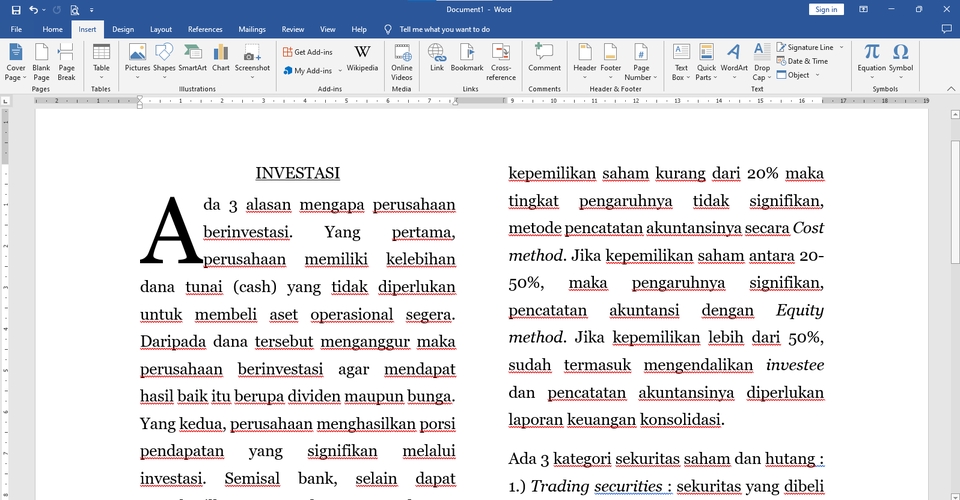The width and height of the screenshot is (960, 500).
Task: Switch to the Home tab
Action: tap(53, 29)
